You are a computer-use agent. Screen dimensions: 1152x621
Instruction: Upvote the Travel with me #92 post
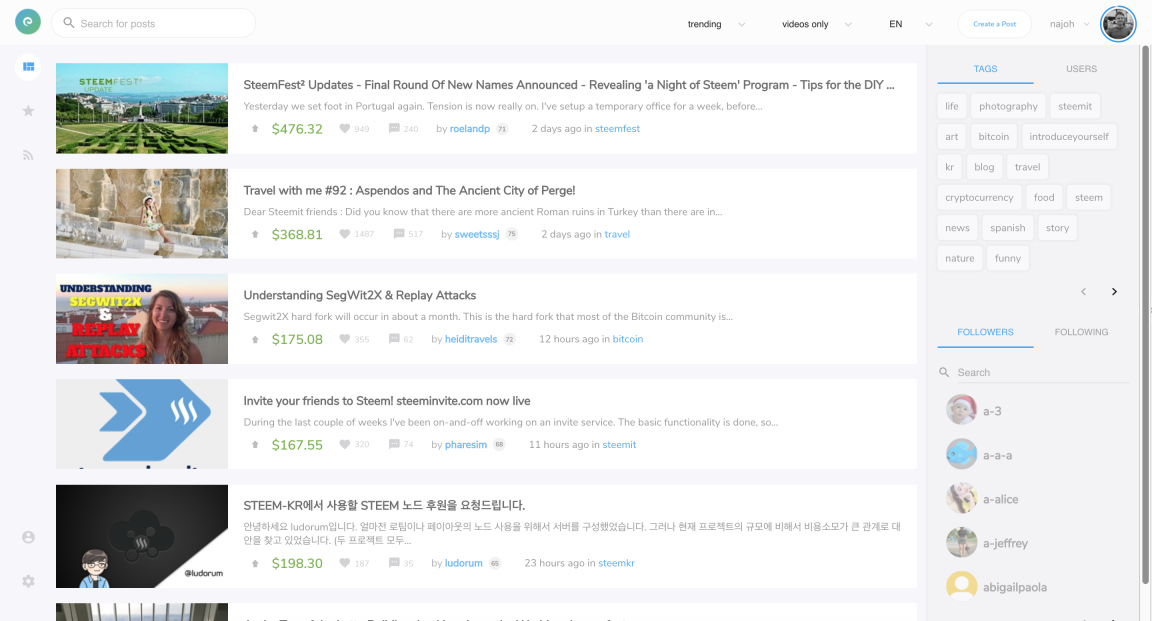(x=255, y=234)
